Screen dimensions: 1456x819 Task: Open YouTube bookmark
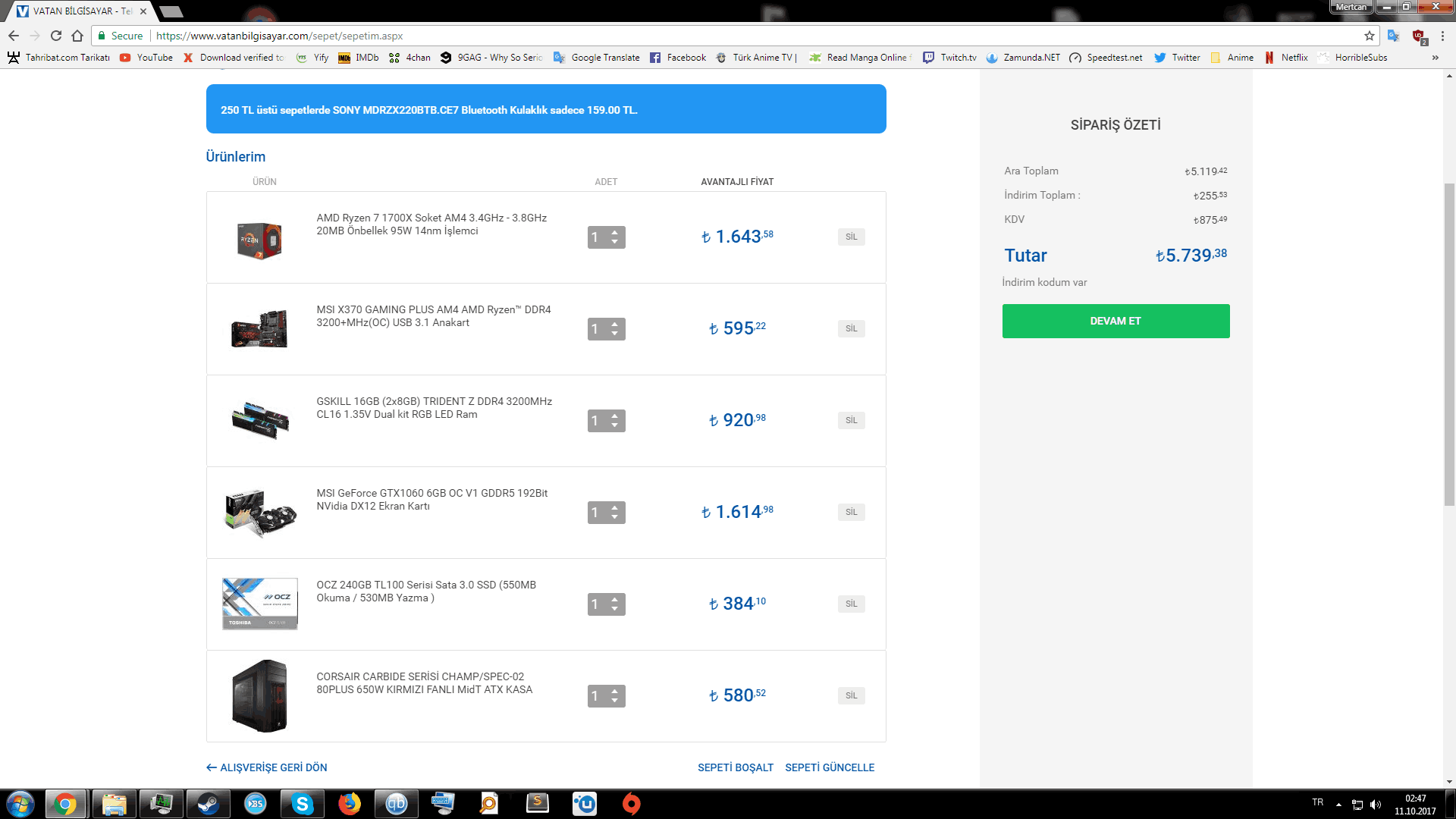[x=146, y=58]
